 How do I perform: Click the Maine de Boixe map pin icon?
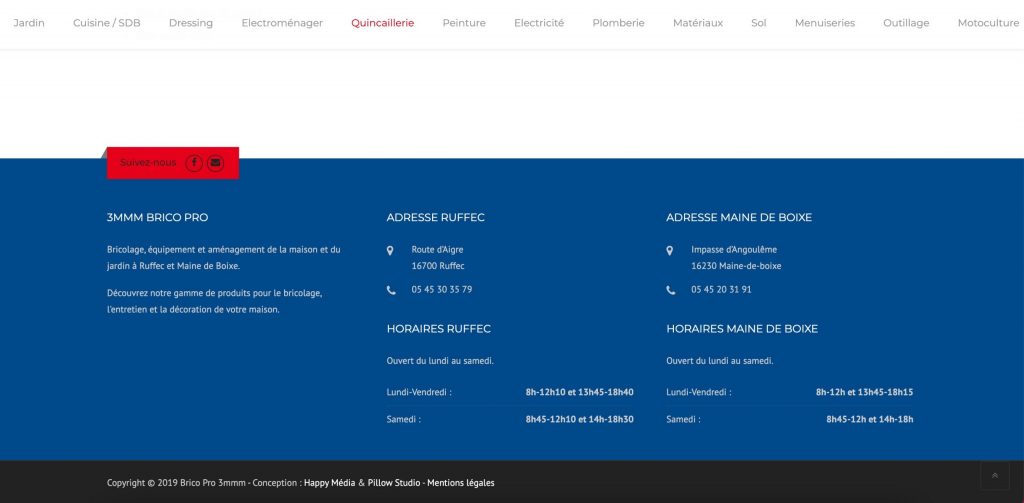pos(670,250)
